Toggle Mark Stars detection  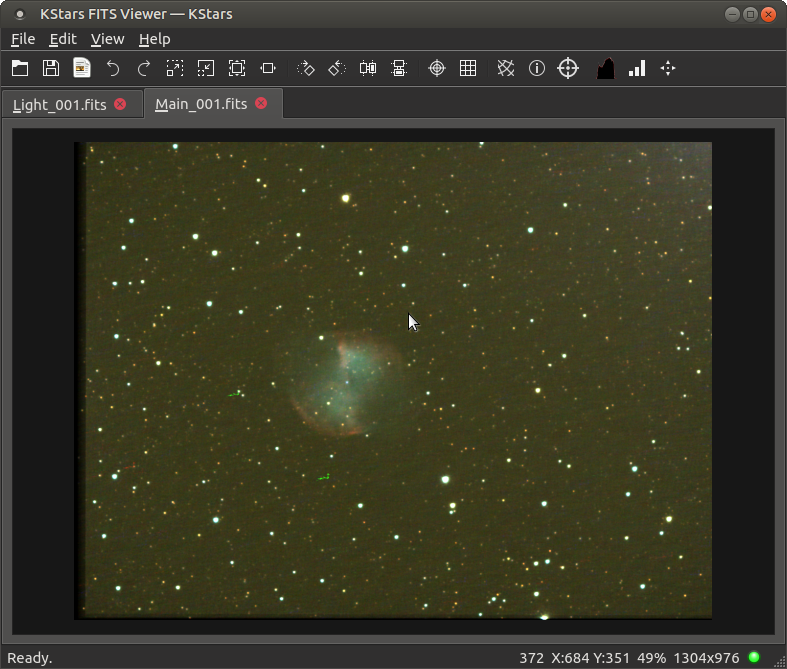tap(506, 68)
